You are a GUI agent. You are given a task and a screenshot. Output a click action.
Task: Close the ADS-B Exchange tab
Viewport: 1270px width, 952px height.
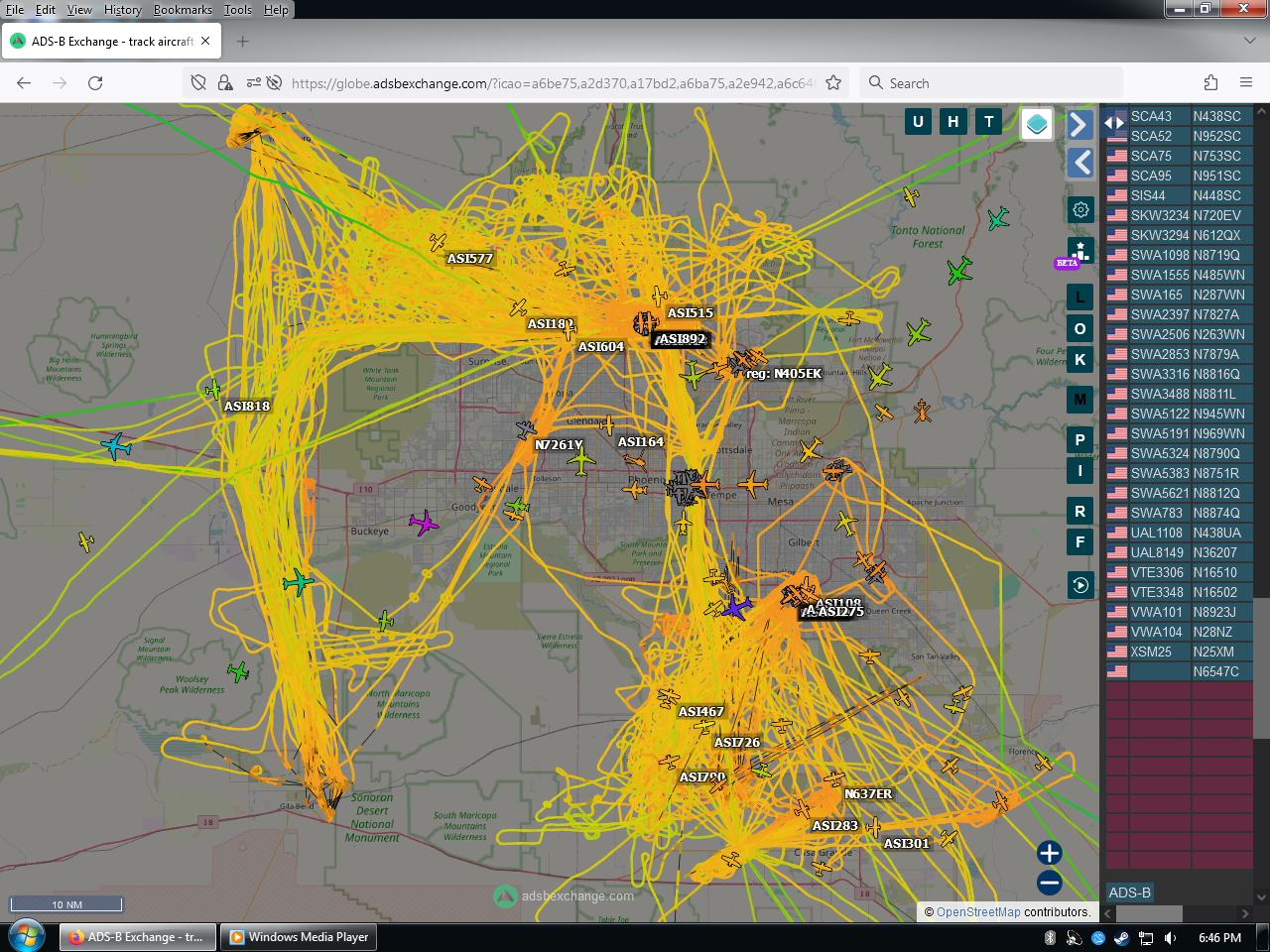tap(205, 42)
